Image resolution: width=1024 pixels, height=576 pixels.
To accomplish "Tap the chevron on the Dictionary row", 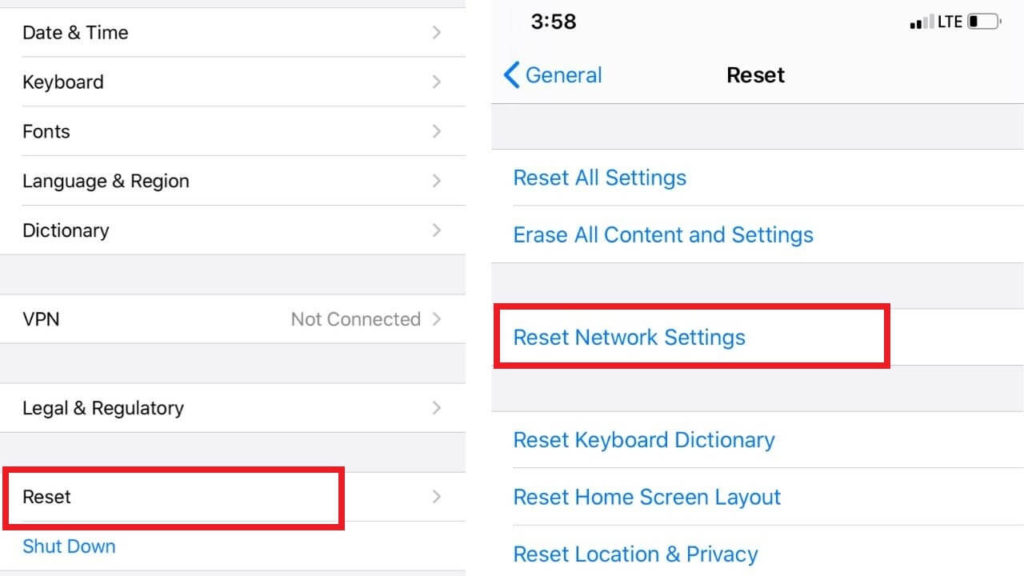I will coord(436,230).
